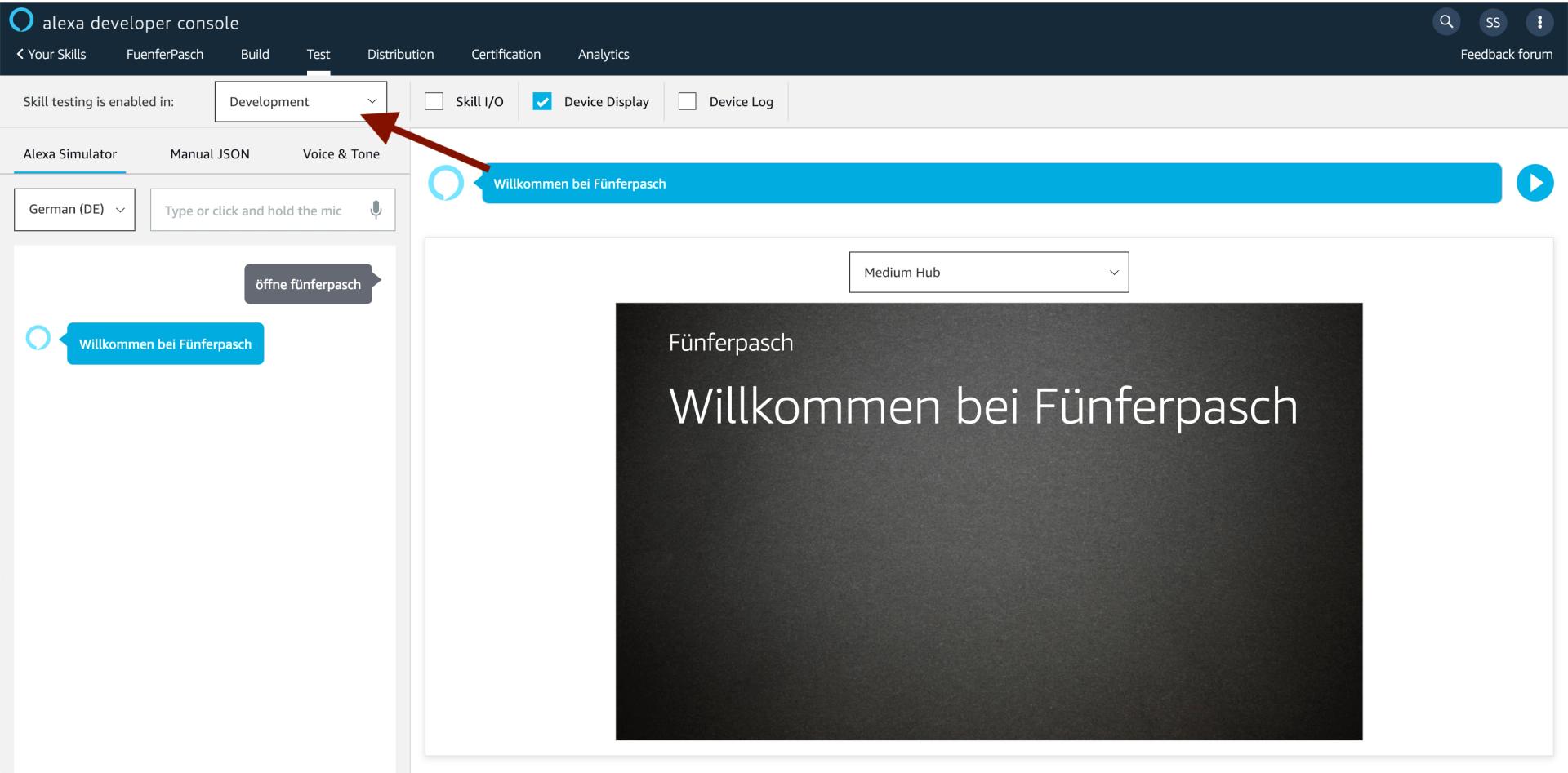Open the Build menu item
Screen dimensions: 1568x773
(255, 55)
